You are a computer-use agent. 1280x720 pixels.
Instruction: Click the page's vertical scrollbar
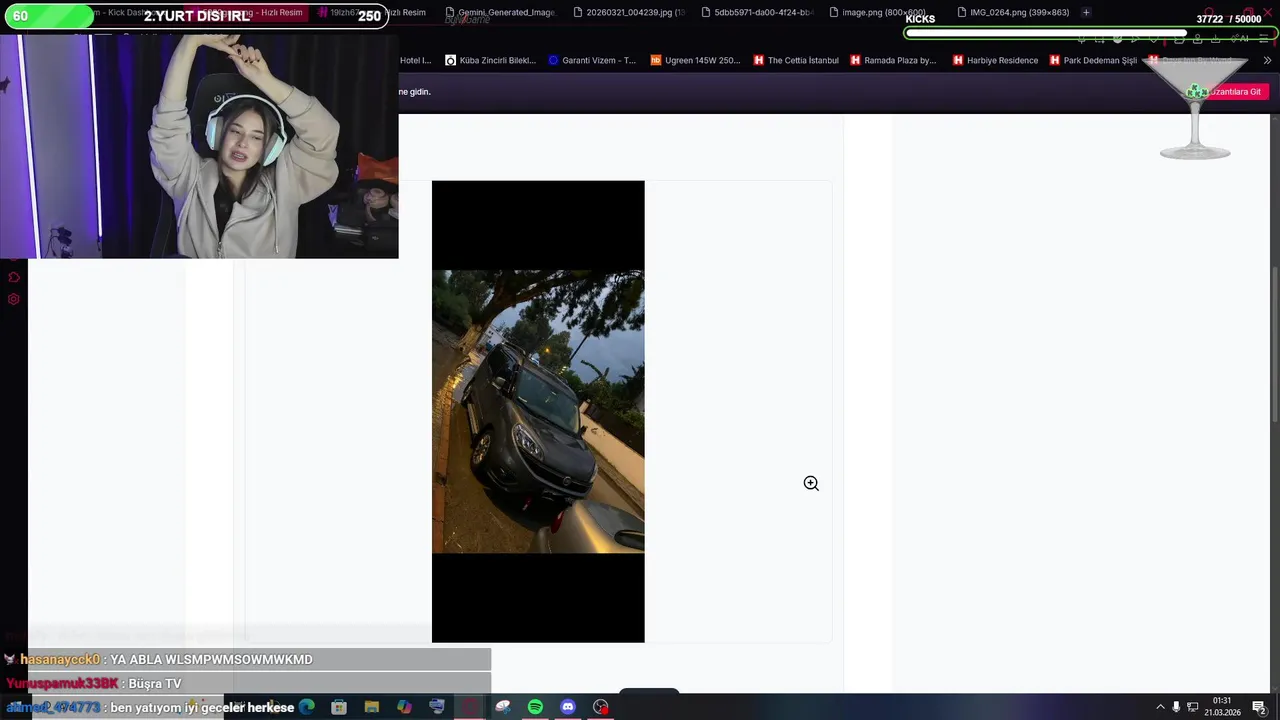(x=1275, y=345)
